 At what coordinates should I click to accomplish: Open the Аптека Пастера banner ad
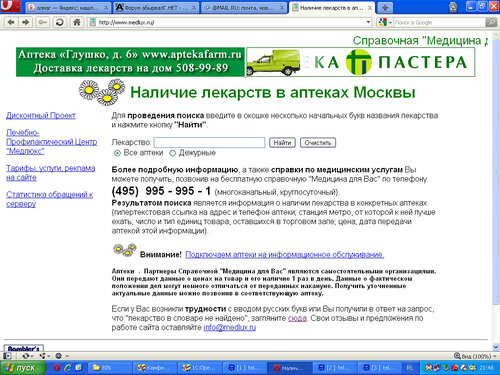pyautogui.click(x=361, y=62)
